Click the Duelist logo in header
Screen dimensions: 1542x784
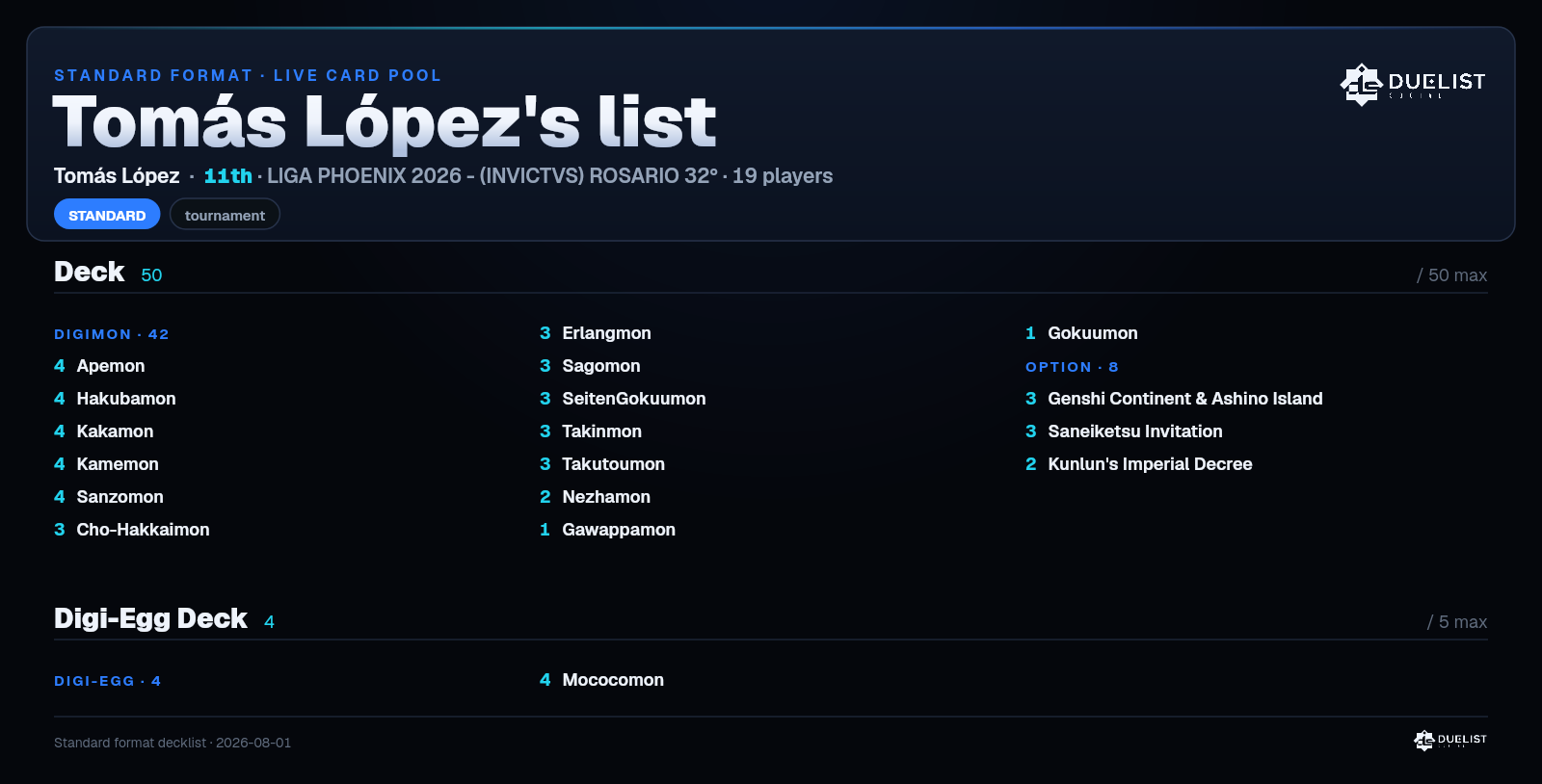click(1413, 85)
